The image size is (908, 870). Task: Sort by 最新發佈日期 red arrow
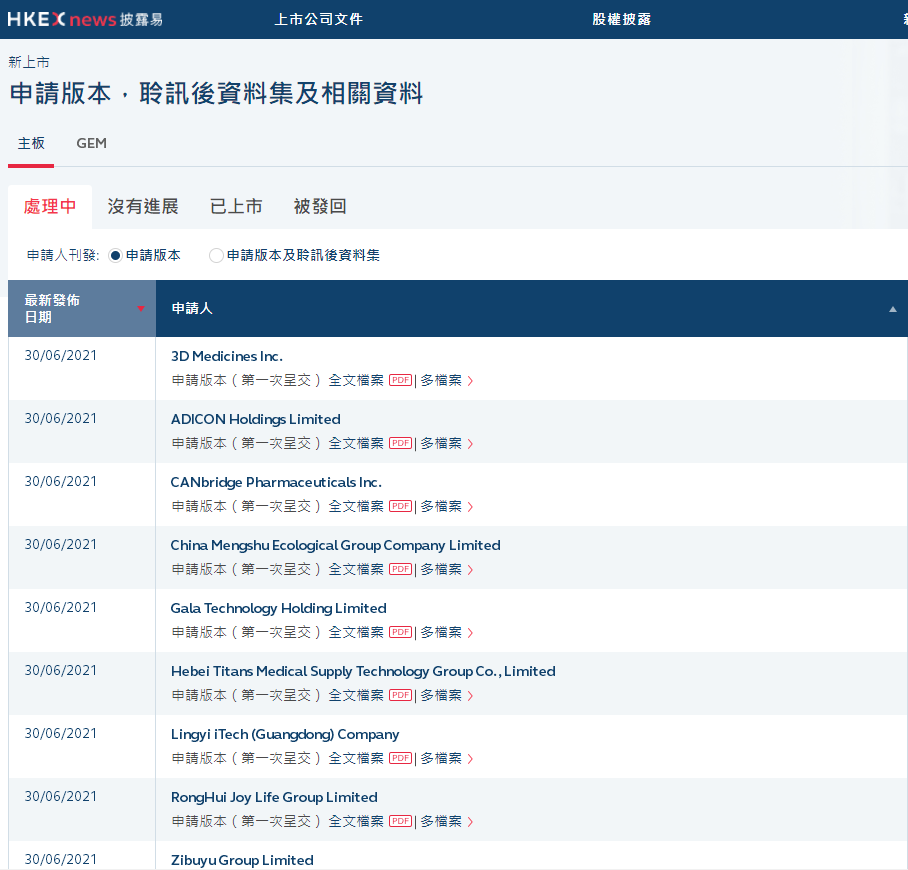pyautogui.click(x=141, y=308)
